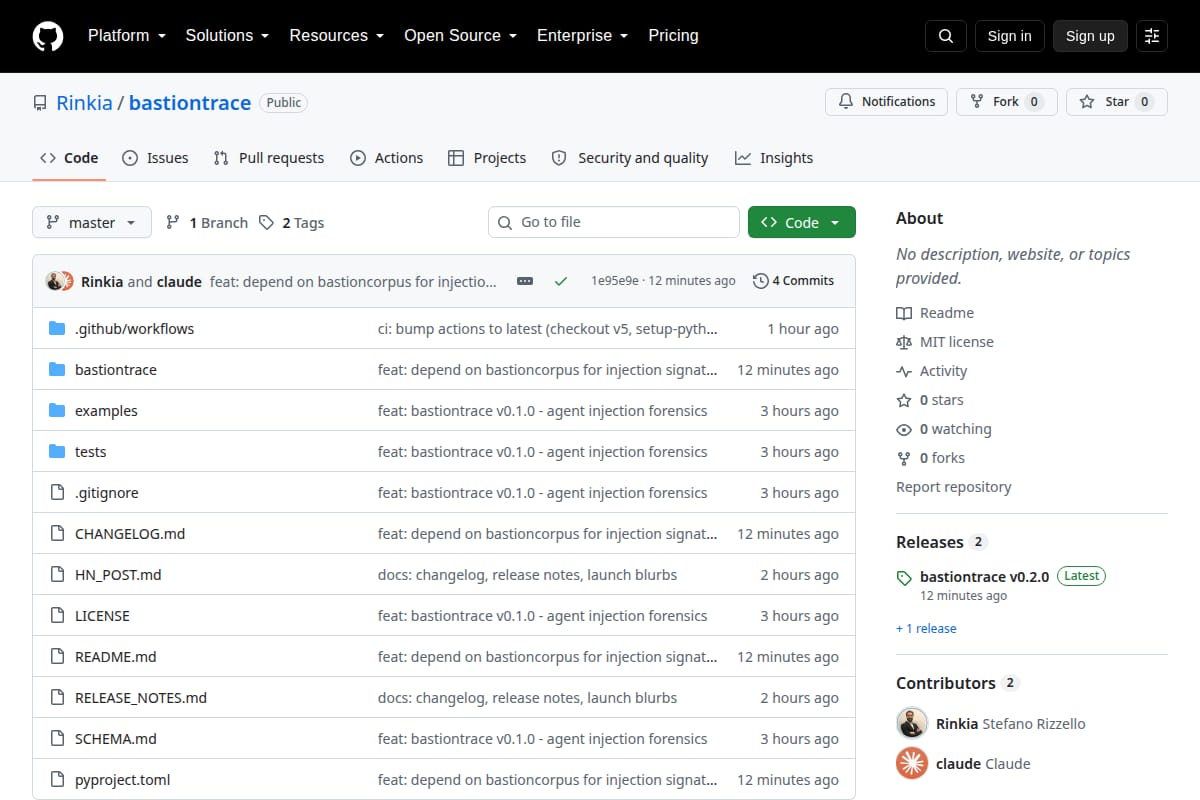The width and height of the screenshot is (1200, 800).
Task: Open the green Code dropdown button
Action: 802,222
